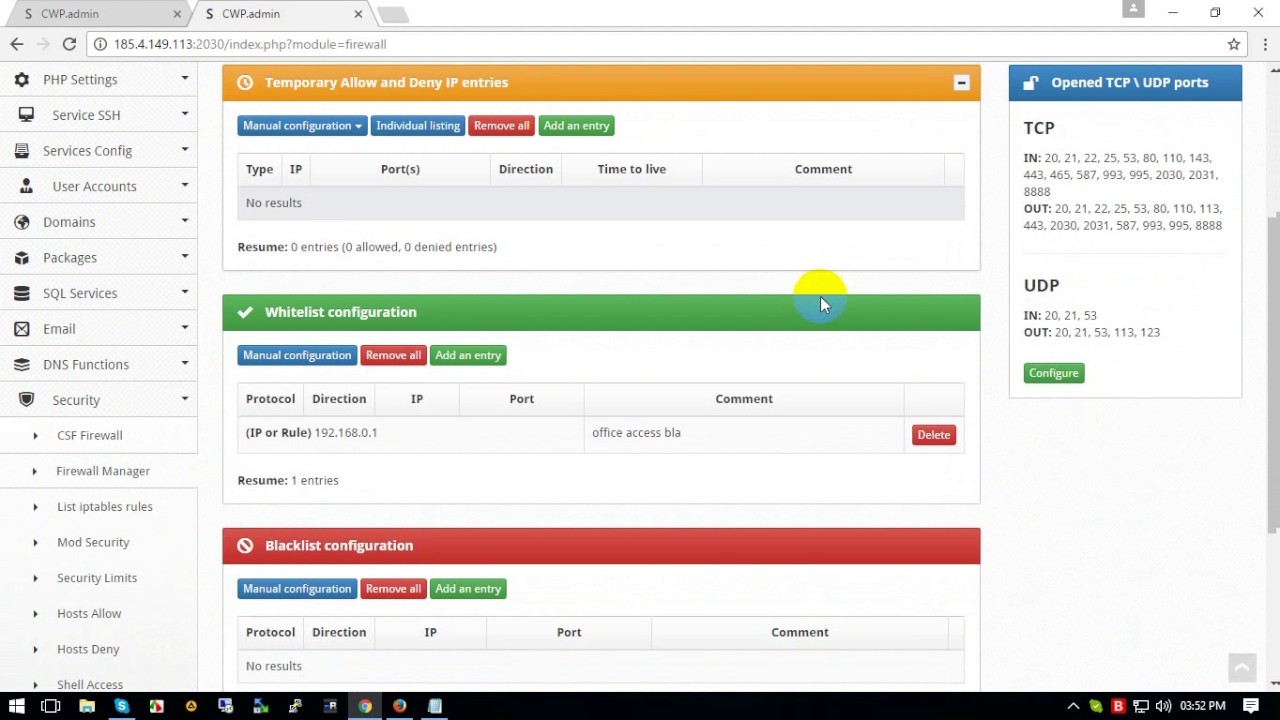The width and height of the screenshot is (1280, 720).
Task: Click the Security shield icon
Action: pyautogui.click(x=27, y=400)
